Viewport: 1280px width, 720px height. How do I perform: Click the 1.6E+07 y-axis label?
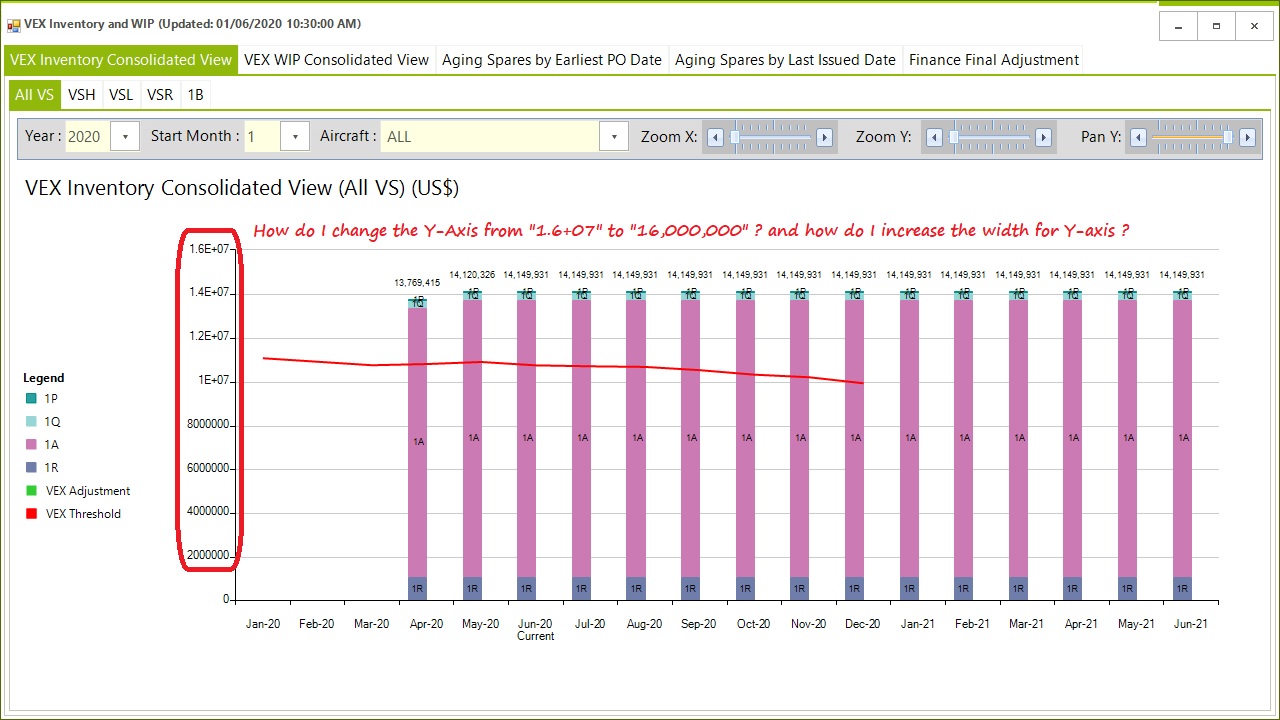pyautogui.click(x=211, y=249)
